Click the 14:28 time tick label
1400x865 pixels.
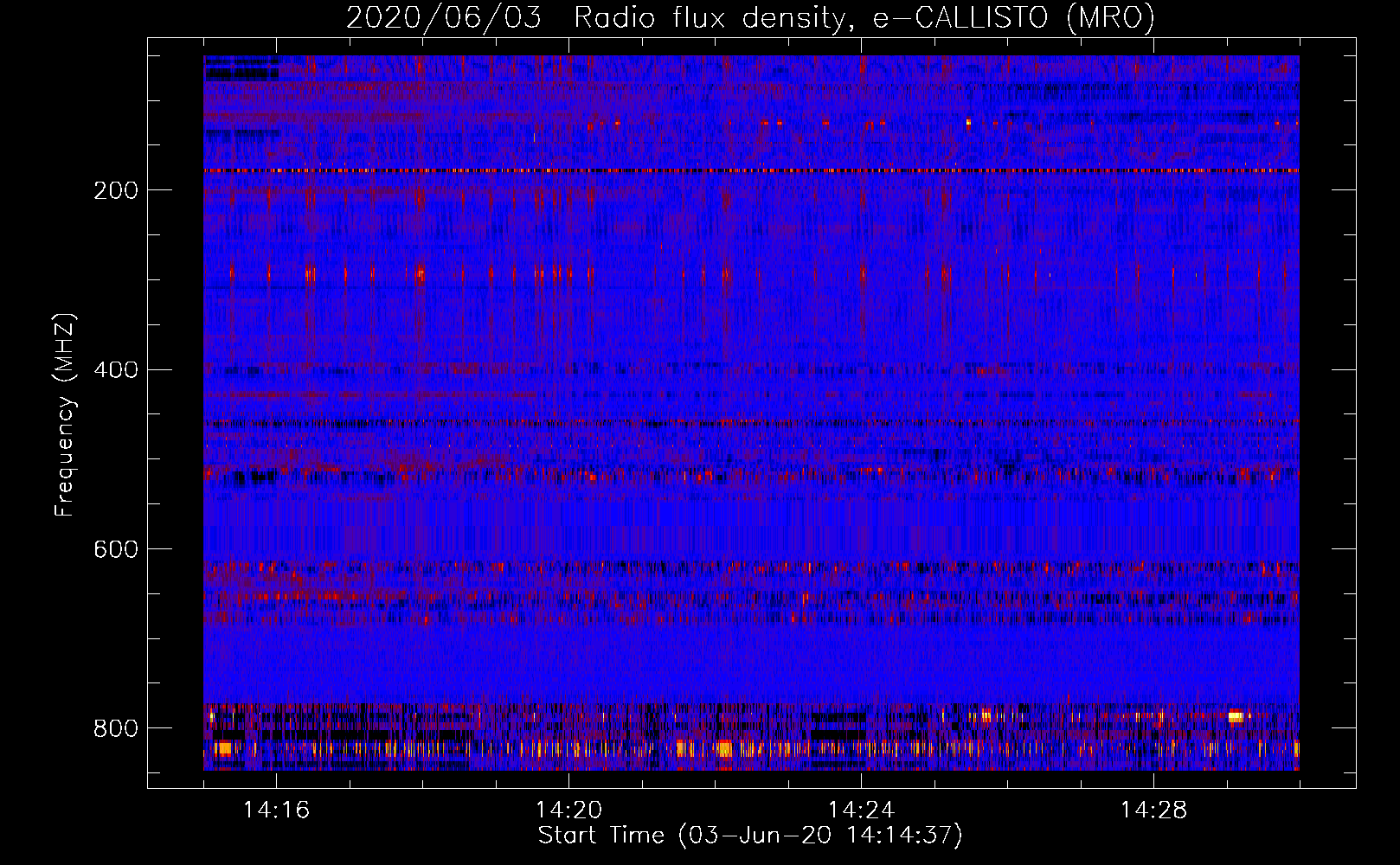coord(1153,811)
